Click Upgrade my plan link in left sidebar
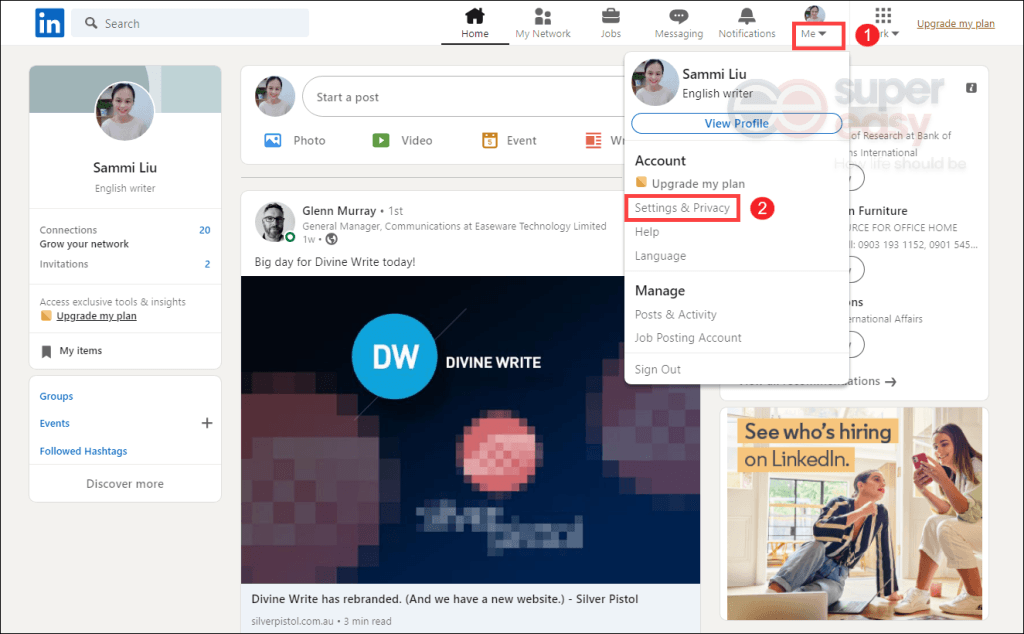The height and width of the screenshot is (634, 1024). pyautogui.click(x=96, y=316)
